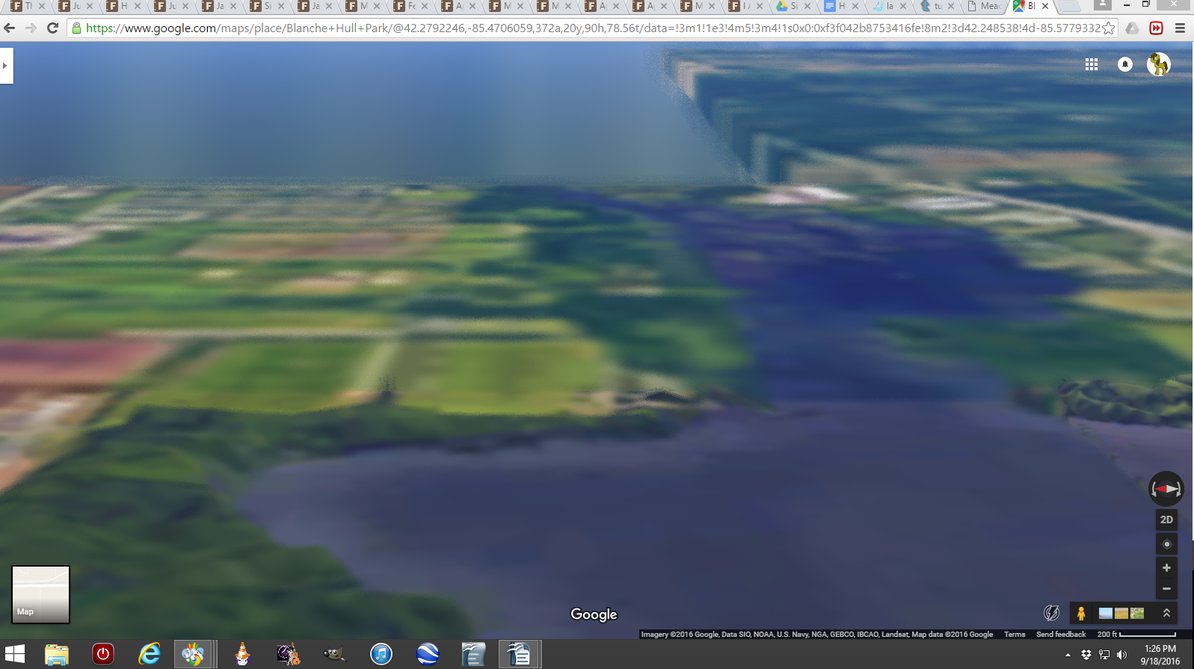The image size is (1194, 669).
Task: Open Google notifications bell
Action: pos(1125,64)
